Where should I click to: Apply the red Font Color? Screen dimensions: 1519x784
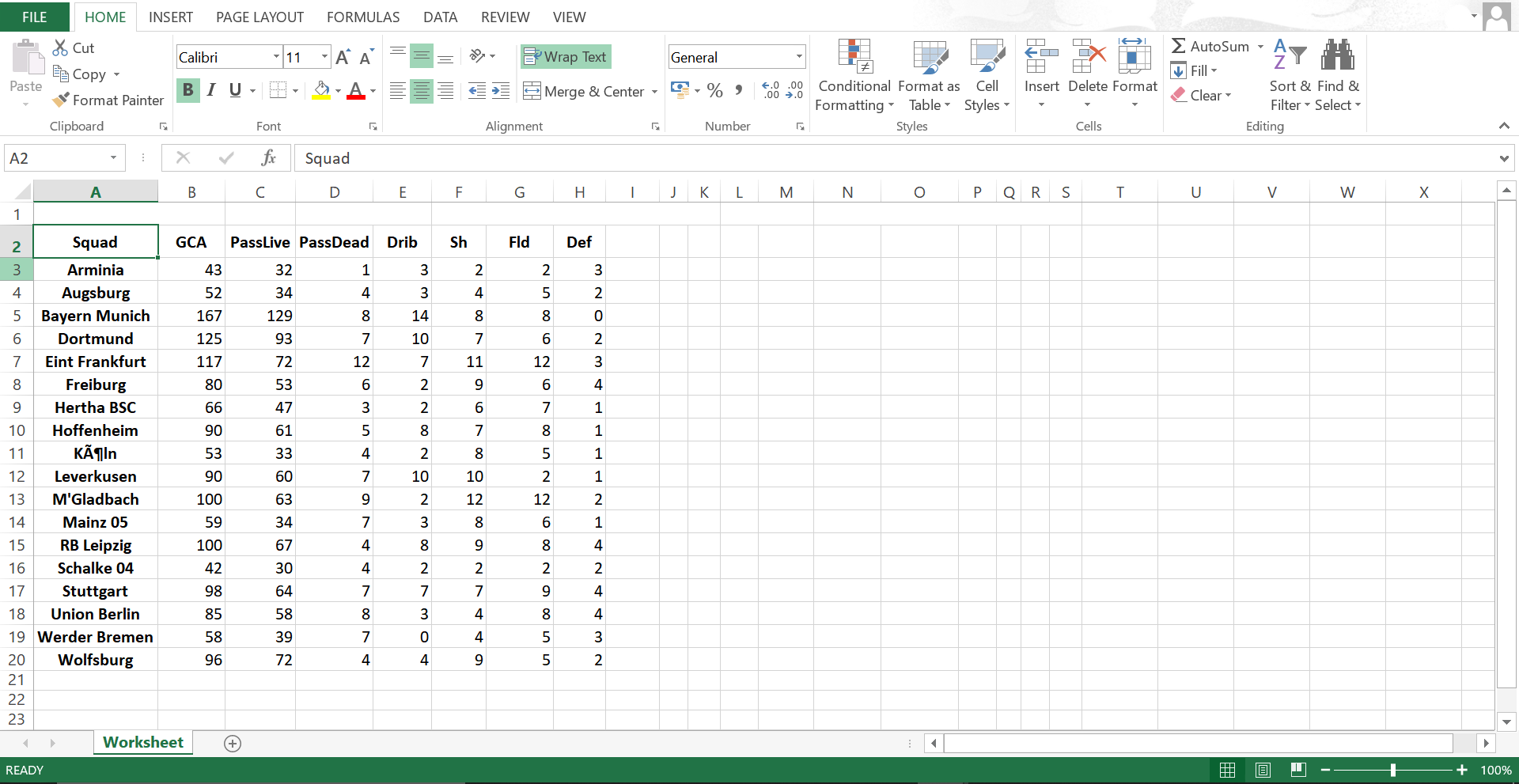(356, 90)
